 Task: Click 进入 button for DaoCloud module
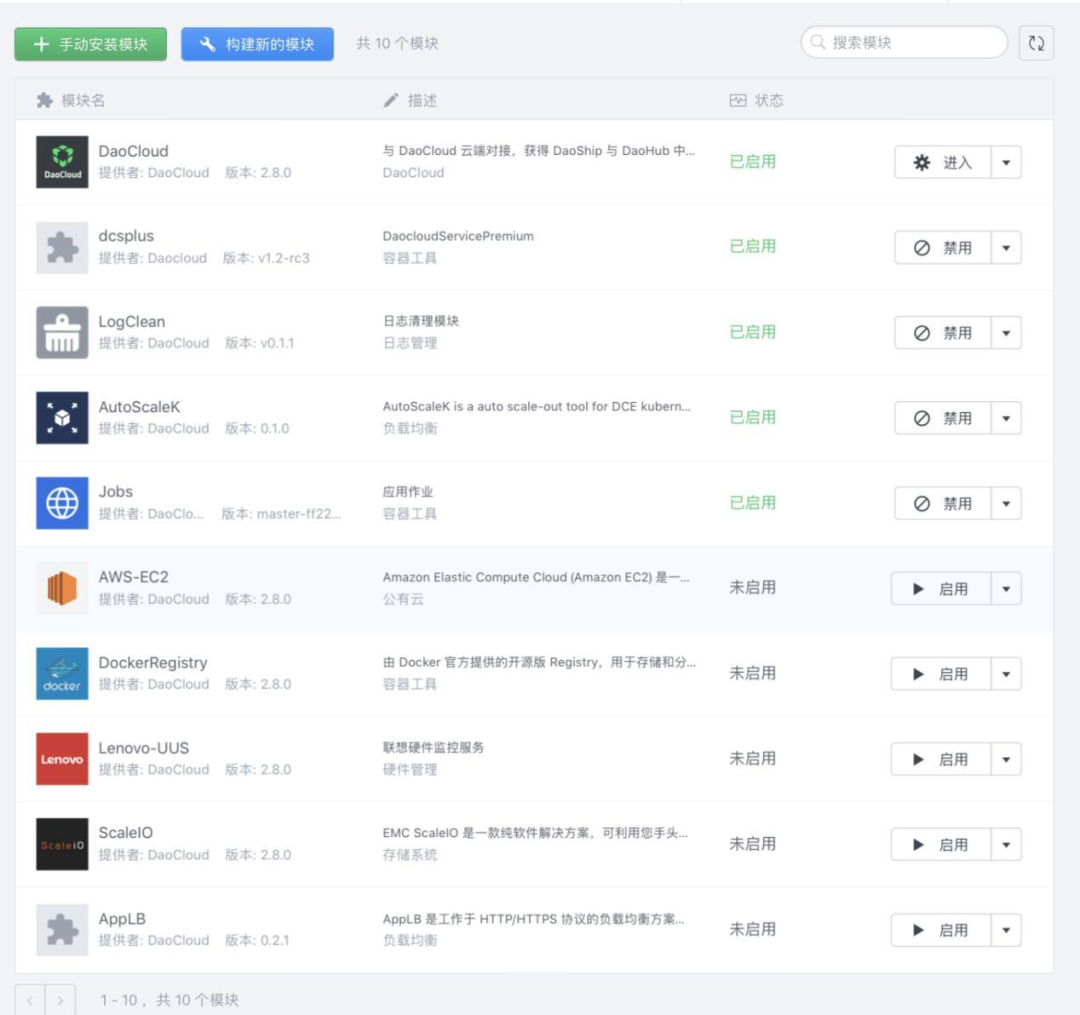[942, 163]
